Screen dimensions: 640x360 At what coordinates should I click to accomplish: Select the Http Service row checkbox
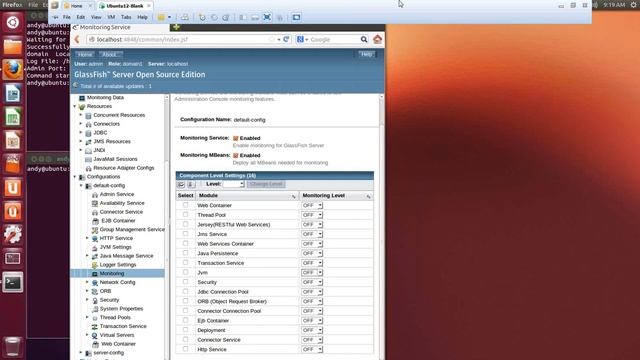[x=185, y=349]
